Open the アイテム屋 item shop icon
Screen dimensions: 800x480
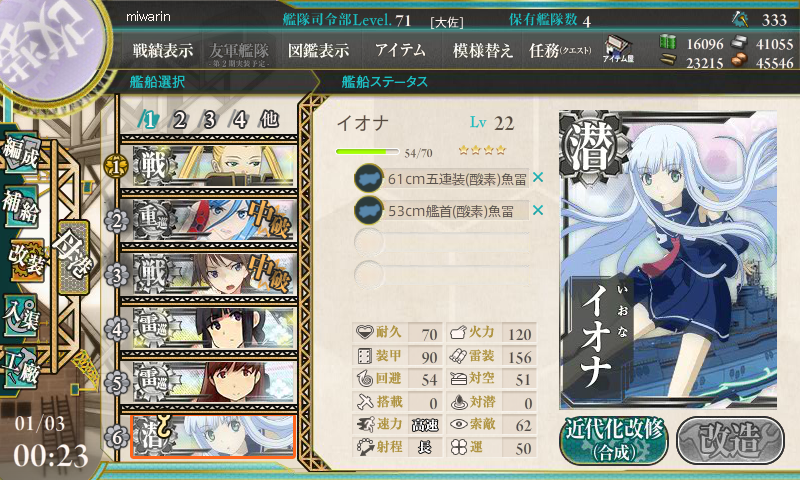(x=618, y=49)
